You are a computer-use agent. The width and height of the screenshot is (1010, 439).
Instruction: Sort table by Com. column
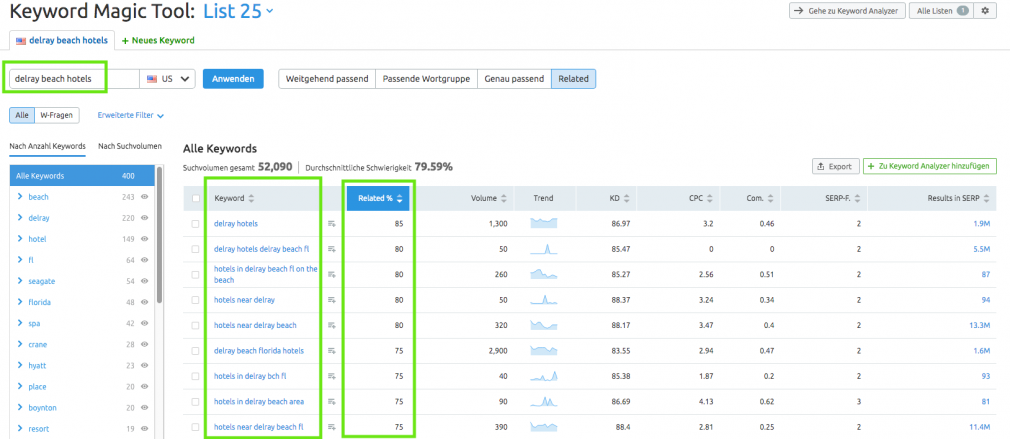pos(769,199)
